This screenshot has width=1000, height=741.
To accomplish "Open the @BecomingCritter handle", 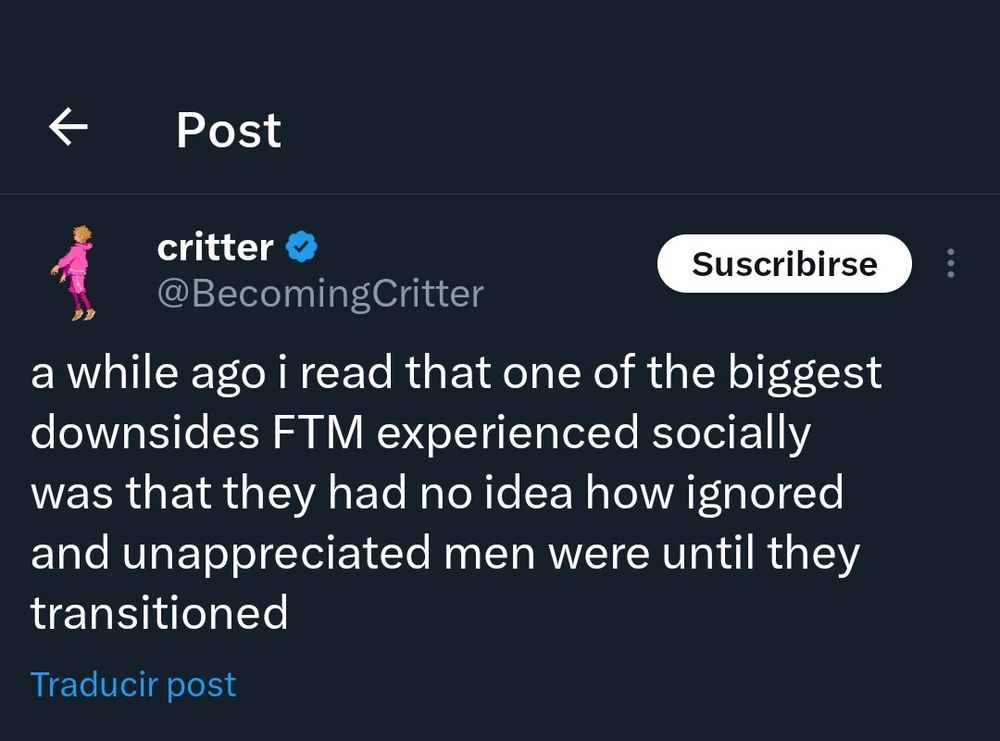I will click(x=320, y=294).
